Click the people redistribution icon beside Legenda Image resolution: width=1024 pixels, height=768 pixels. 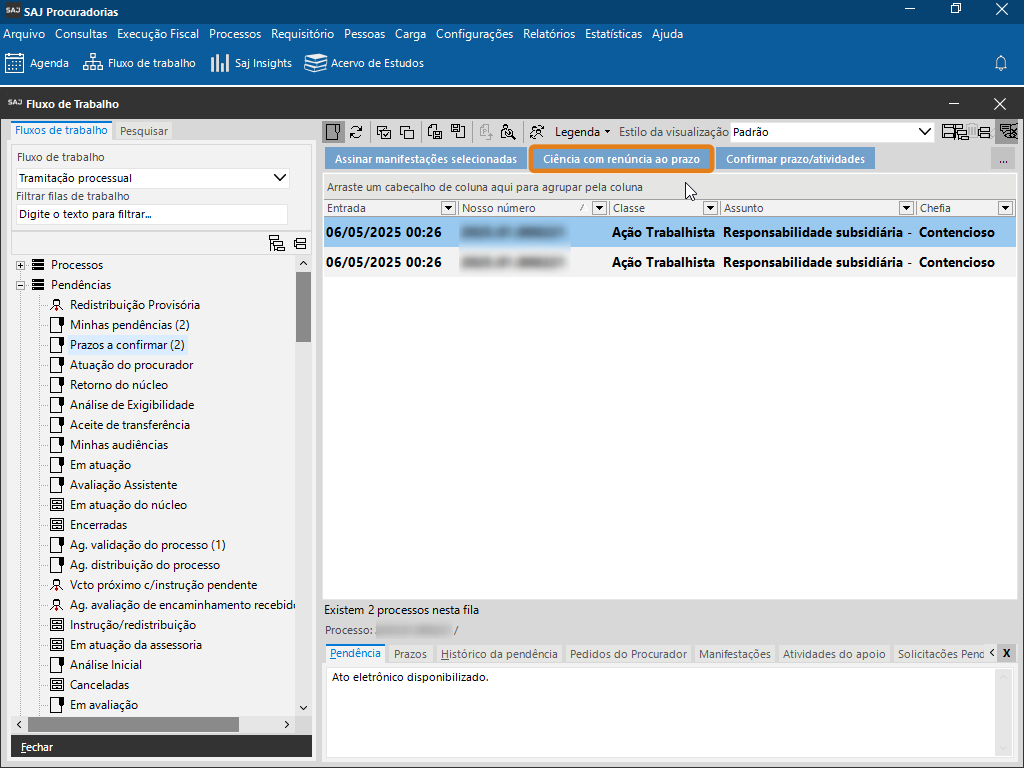[537, 132]
